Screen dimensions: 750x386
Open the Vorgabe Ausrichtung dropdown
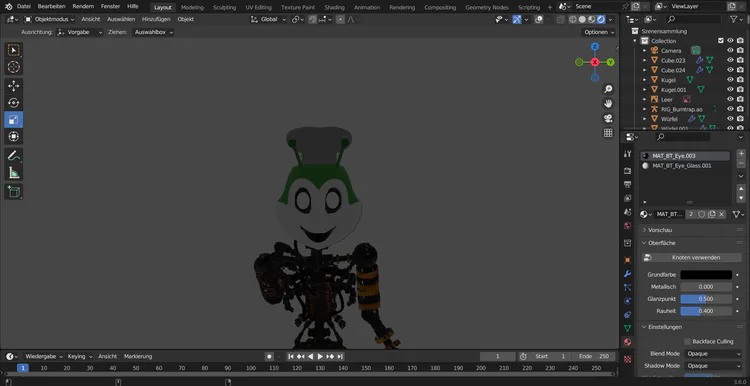pyautogui.click(x=80, y=32)
